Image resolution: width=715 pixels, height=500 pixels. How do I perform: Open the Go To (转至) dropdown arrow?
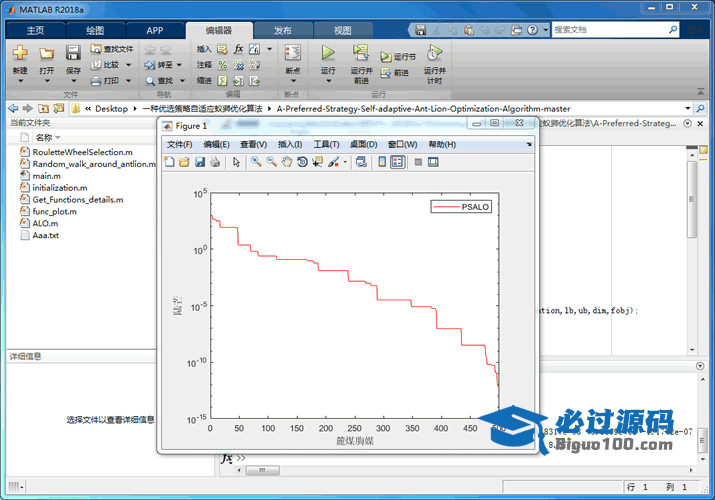point(179,65)
